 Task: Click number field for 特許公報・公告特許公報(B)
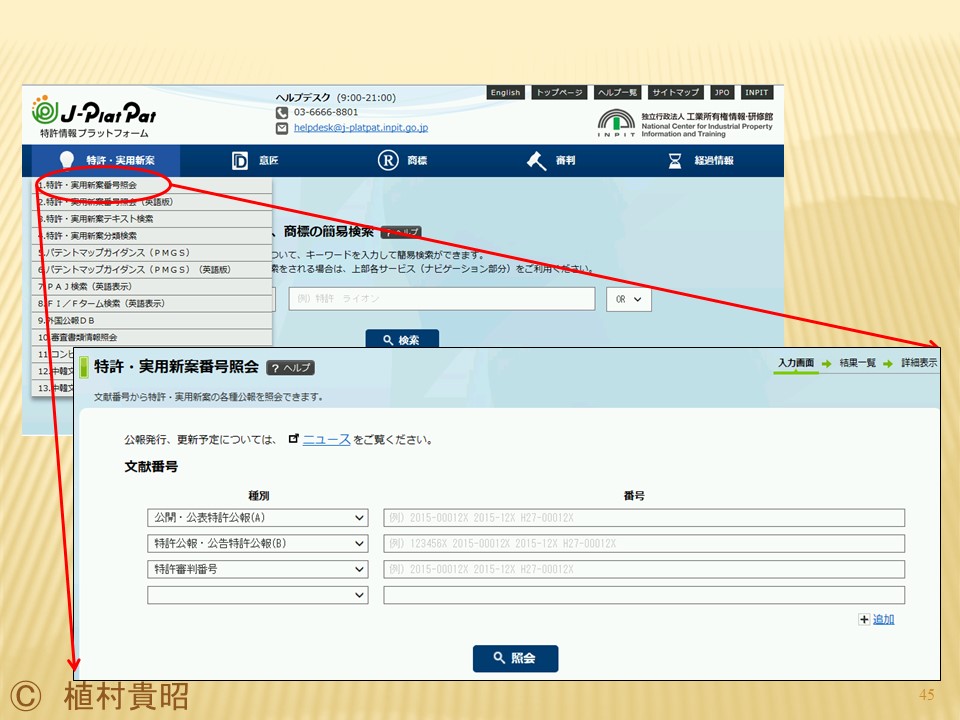point(644,544)
